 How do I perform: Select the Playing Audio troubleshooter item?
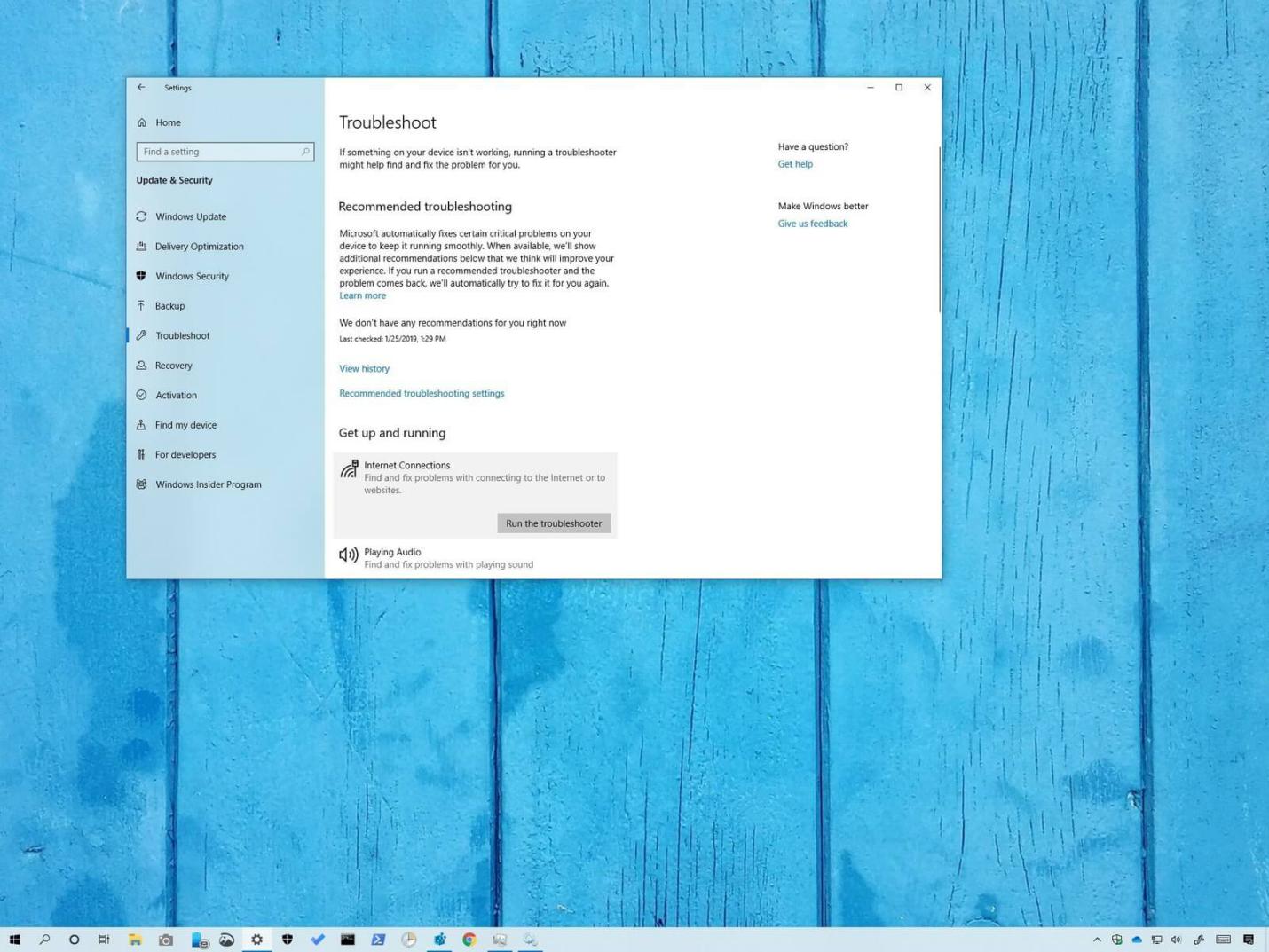coord(476,558)
